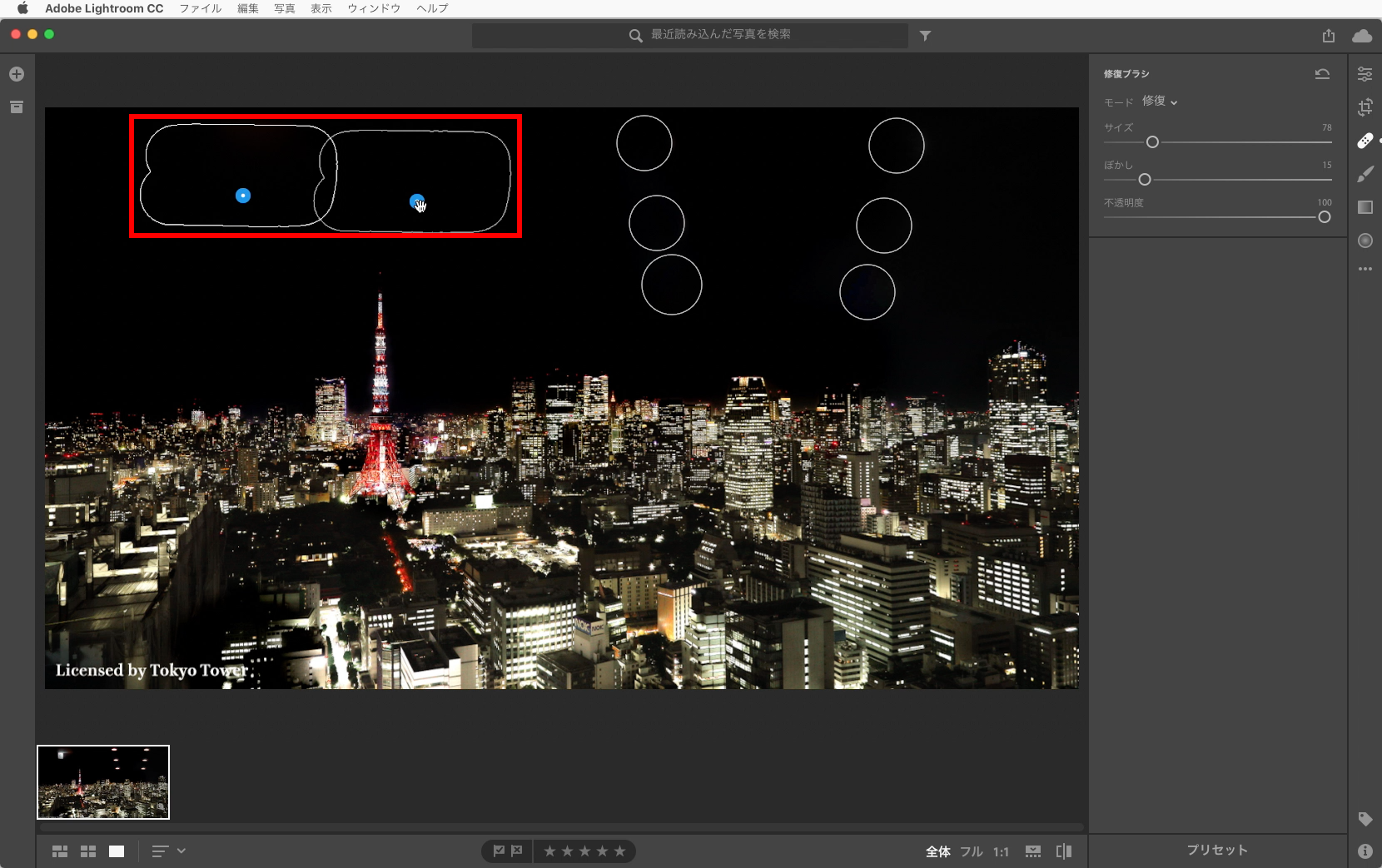Click the サイズ slider handle

pos(1152,142)
